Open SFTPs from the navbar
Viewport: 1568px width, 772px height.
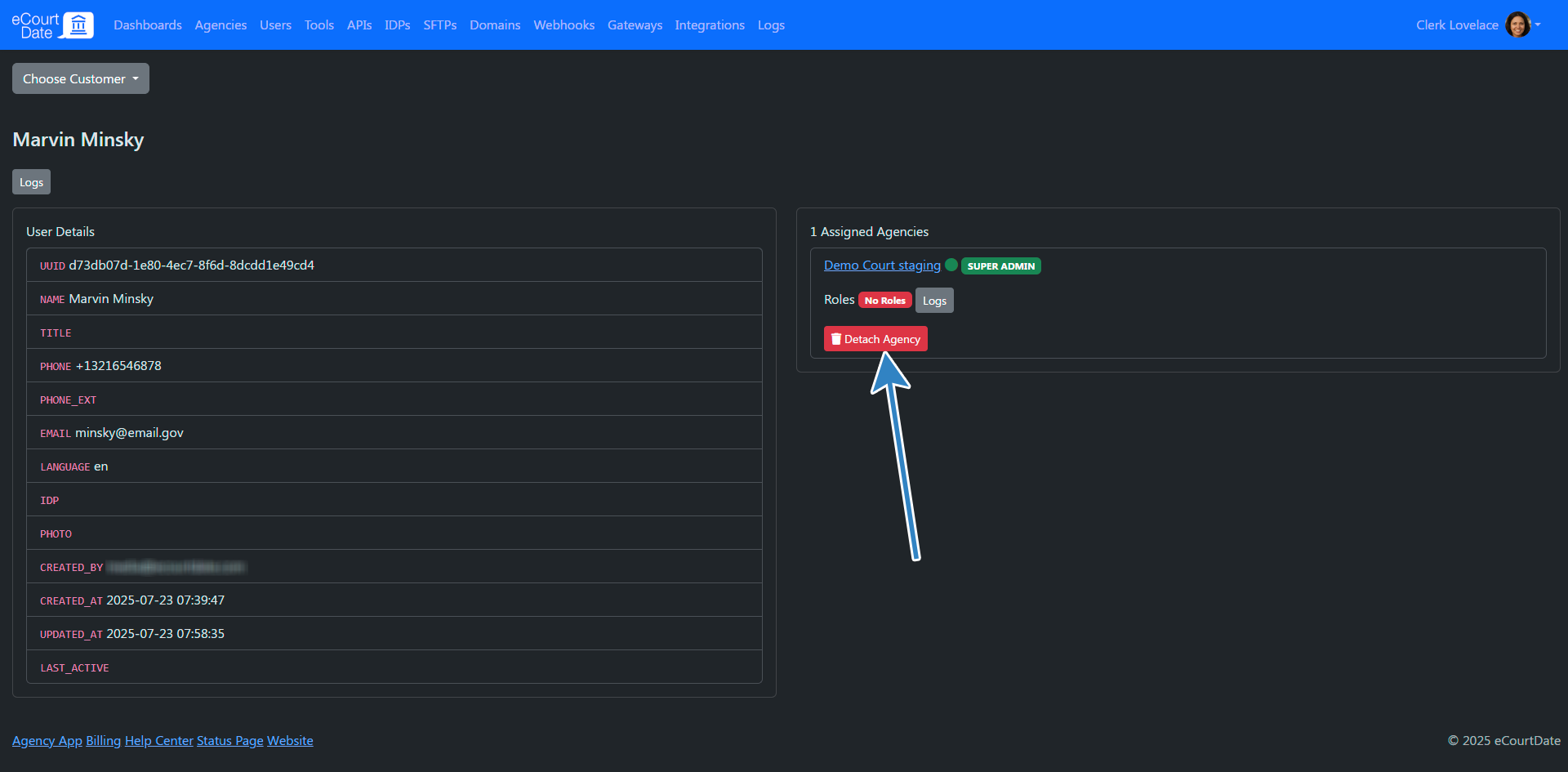coord(440,25)
